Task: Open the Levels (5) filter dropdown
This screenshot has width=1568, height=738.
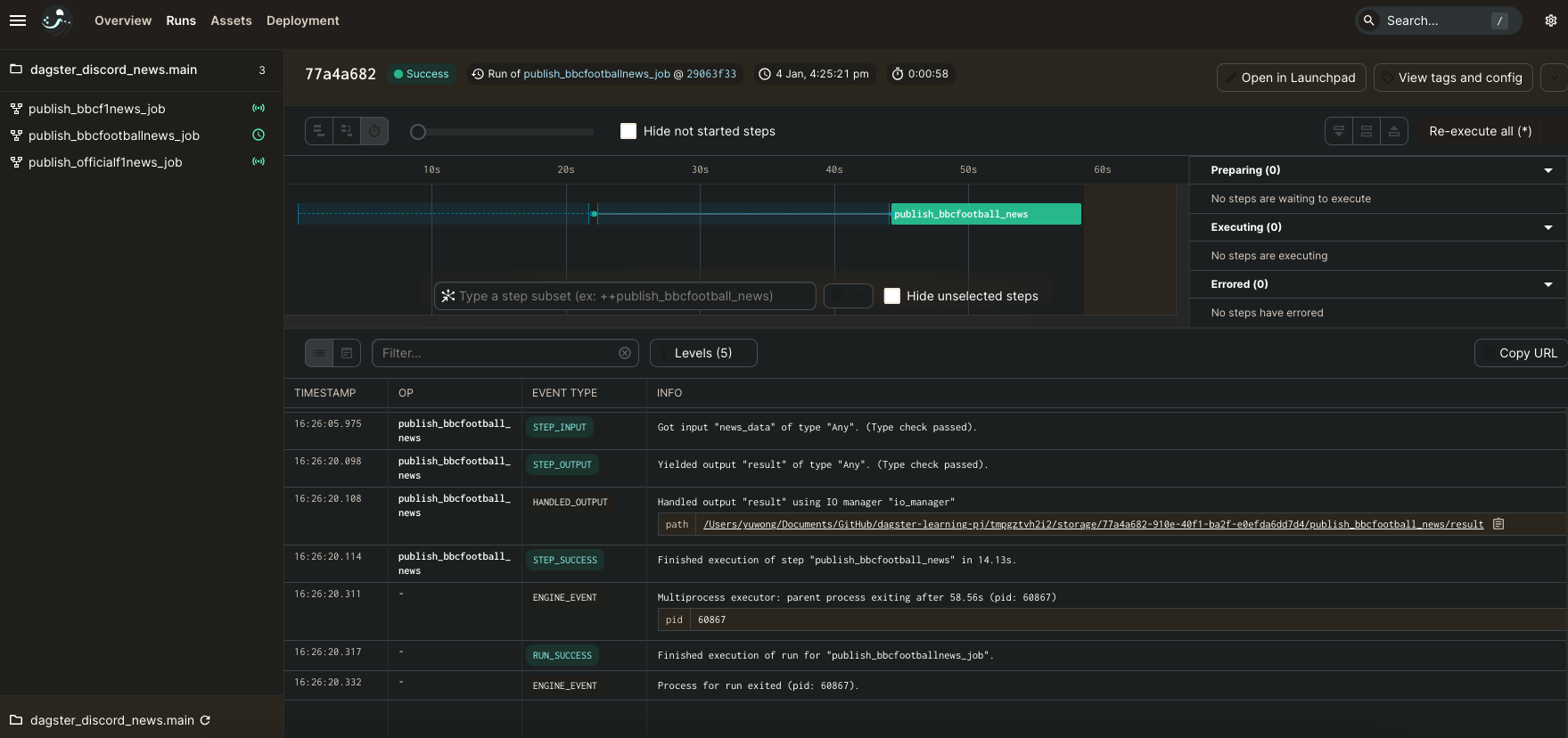Action: tap(703, 353)
